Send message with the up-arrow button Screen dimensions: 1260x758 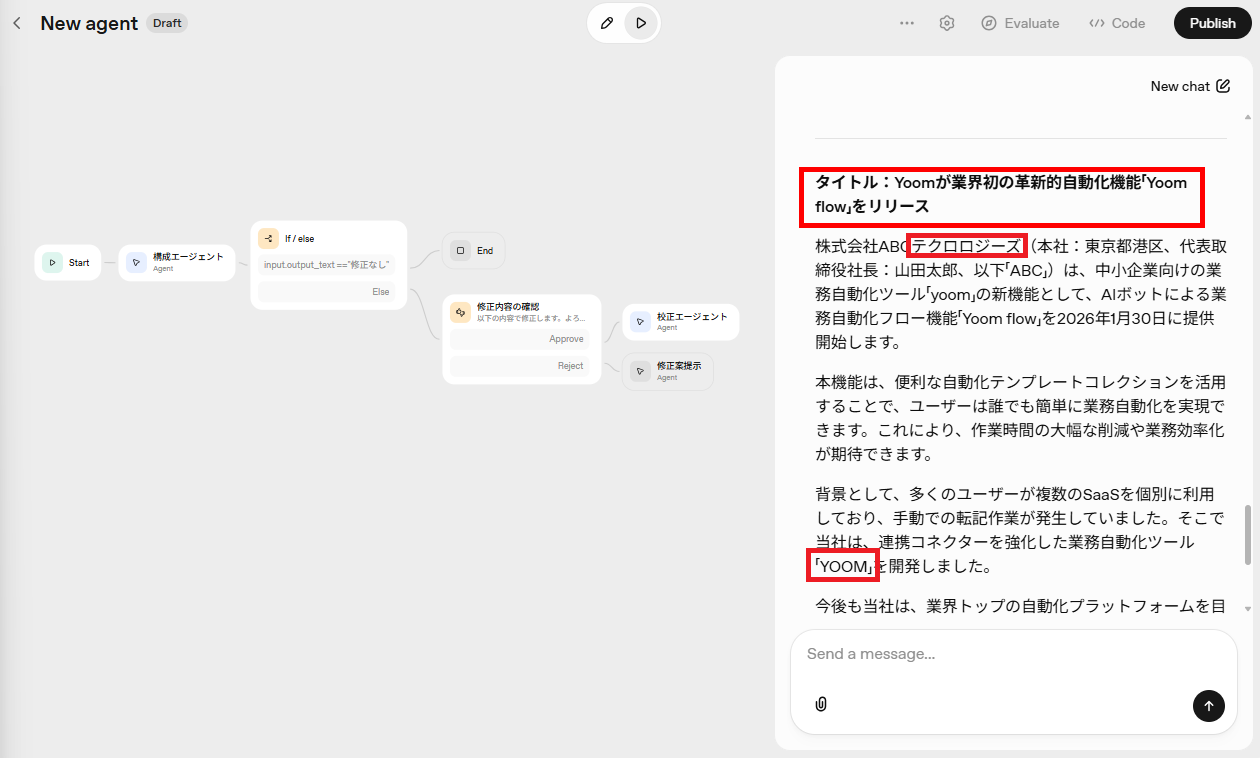click(1208, 706)
